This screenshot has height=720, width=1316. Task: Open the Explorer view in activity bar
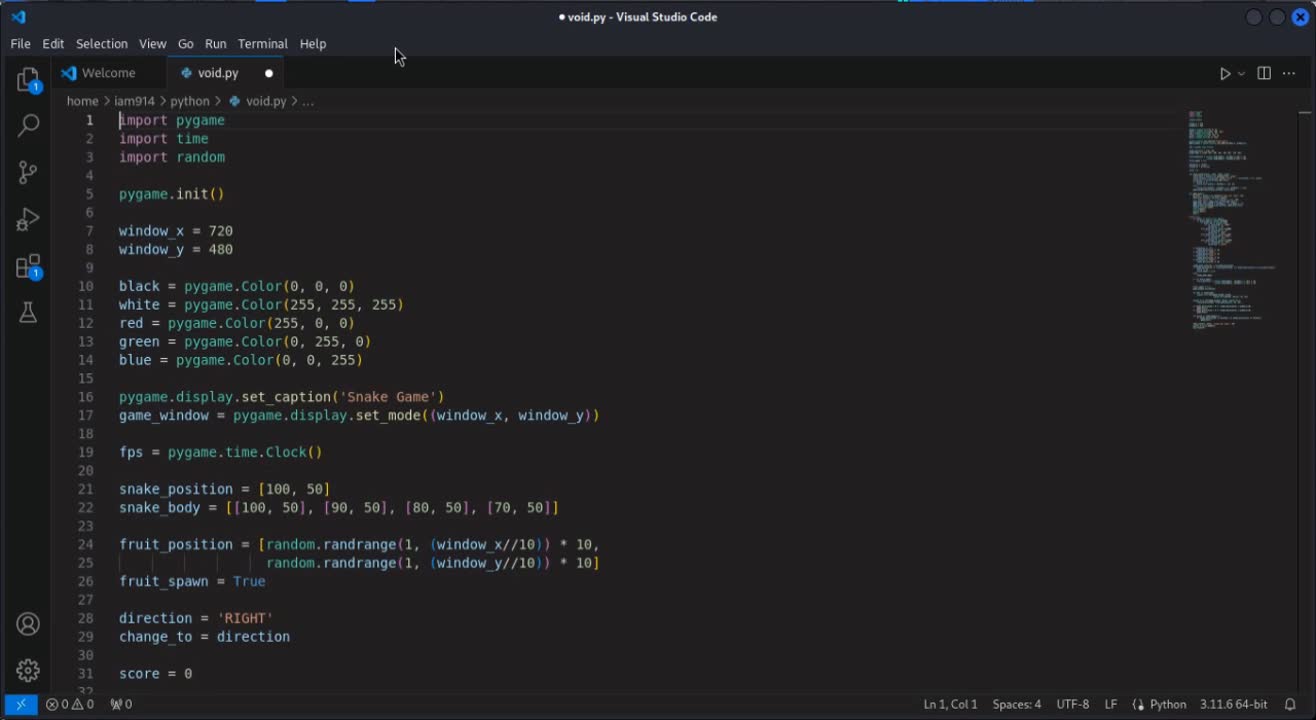coord(28,79)
